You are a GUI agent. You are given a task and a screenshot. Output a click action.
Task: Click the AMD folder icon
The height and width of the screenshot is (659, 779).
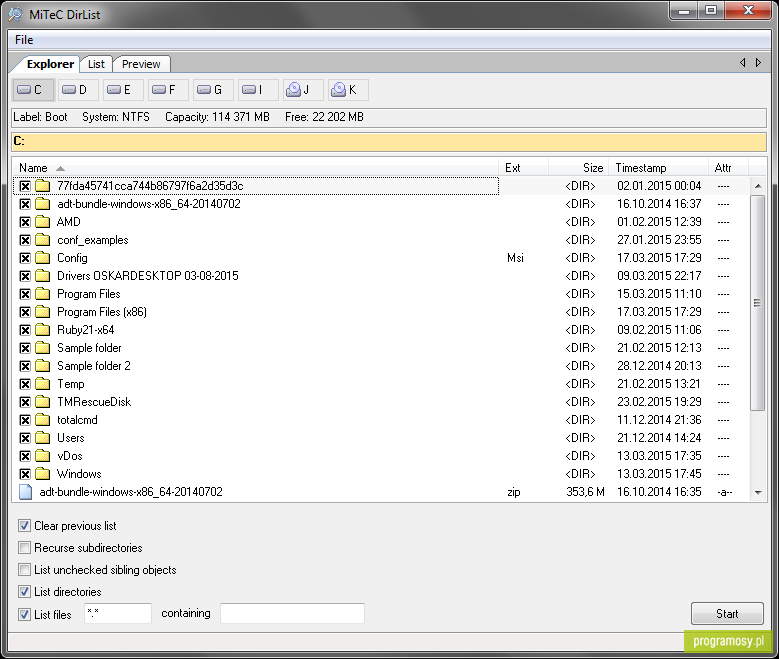(43, 222)
